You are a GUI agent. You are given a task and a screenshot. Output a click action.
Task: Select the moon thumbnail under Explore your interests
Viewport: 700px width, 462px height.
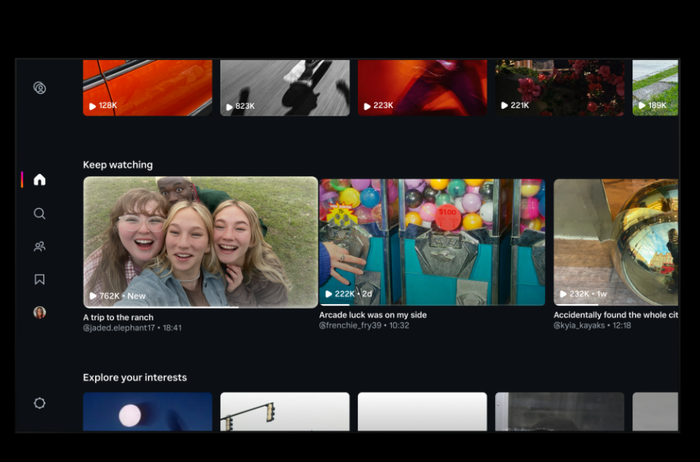[x=148, y=412]
